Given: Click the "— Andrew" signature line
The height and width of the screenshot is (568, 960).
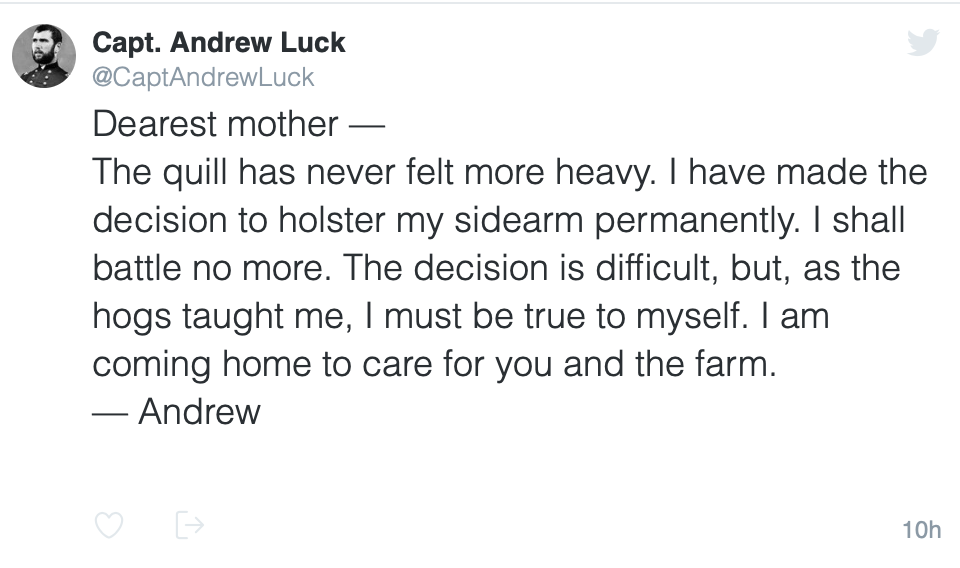Looking at the screenshot, I should coord(176,411).
